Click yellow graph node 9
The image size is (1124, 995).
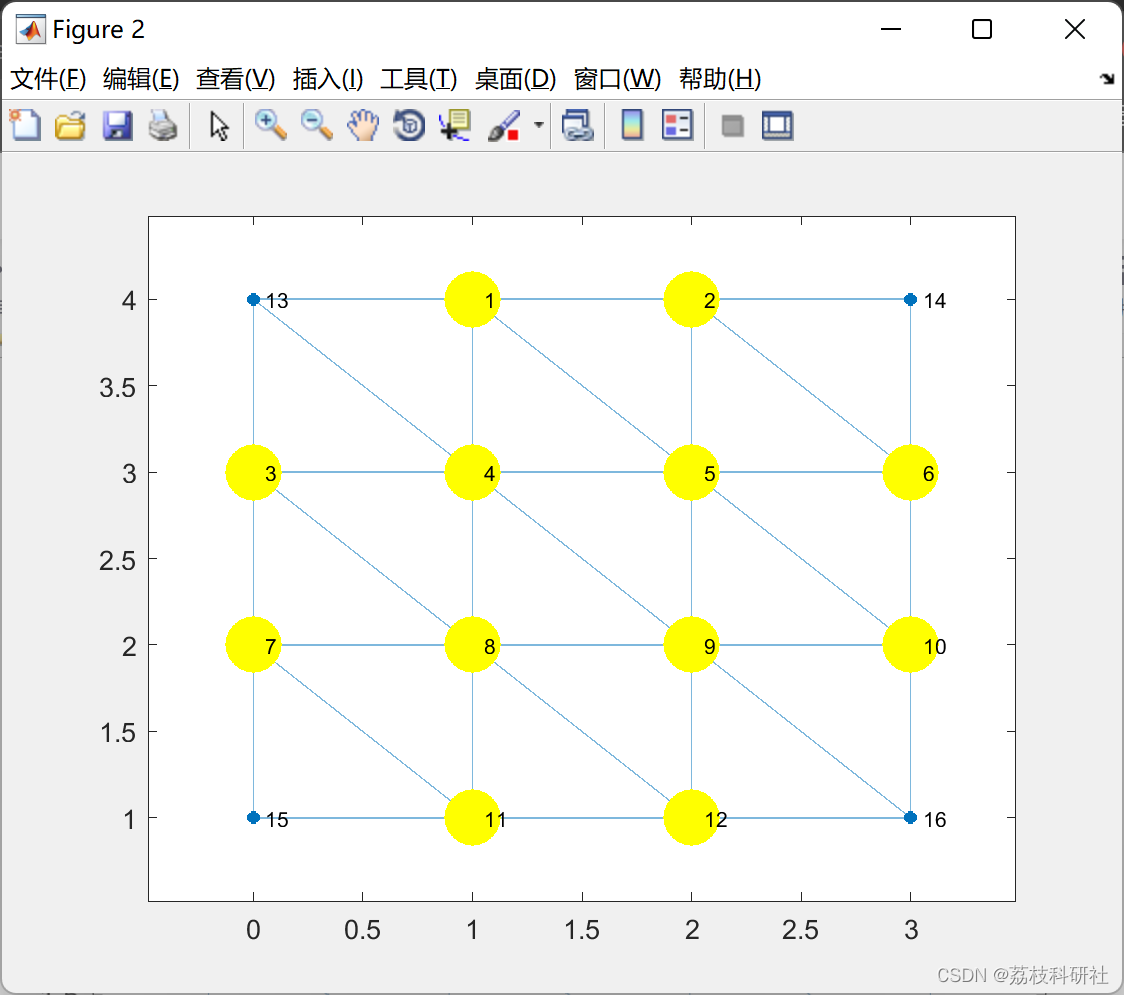691,645
